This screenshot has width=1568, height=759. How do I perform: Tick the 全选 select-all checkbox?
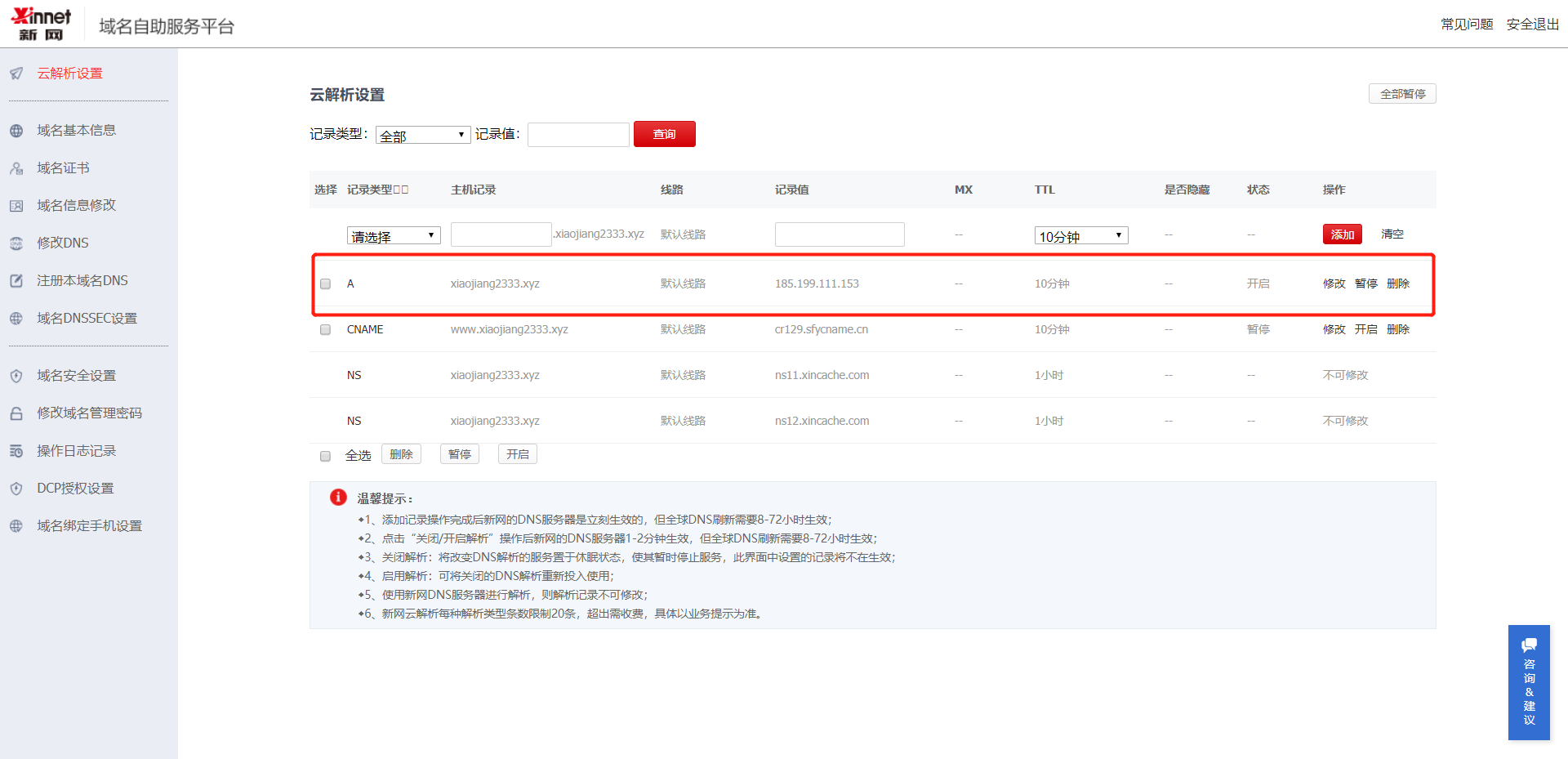pyautogui.click(x=326, y=456)
